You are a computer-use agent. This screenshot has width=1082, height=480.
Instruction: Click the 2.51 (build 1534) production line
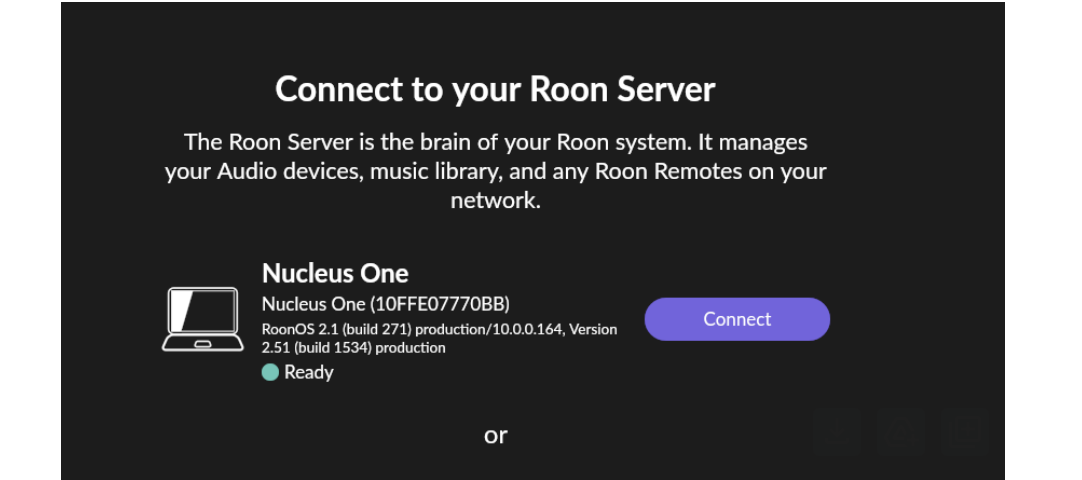[x=353, y=348]
